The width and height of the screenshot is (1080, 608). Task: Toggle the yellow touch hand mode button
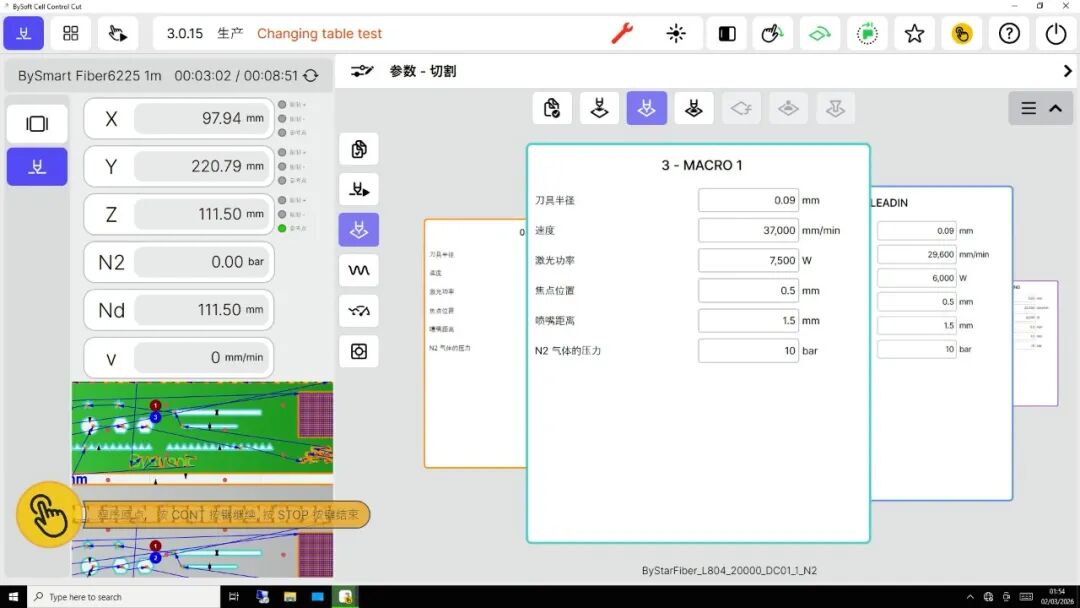click(961, 33)
